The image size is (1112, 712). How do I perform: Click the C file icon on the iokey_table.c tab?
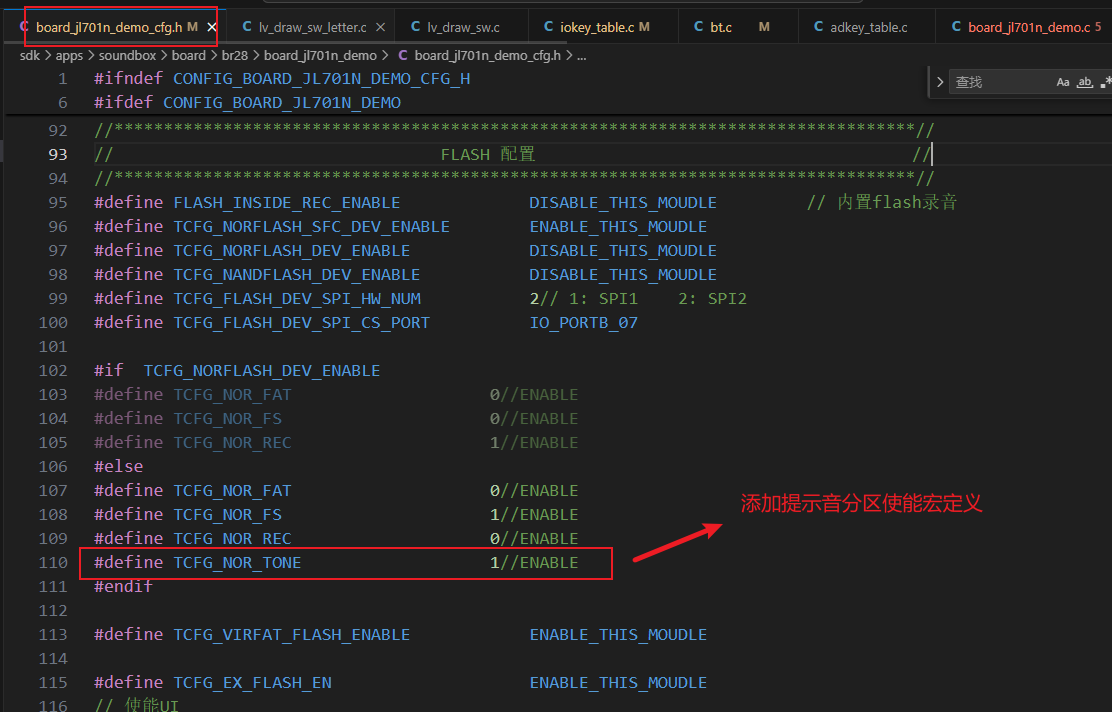[x=548, y=26]
